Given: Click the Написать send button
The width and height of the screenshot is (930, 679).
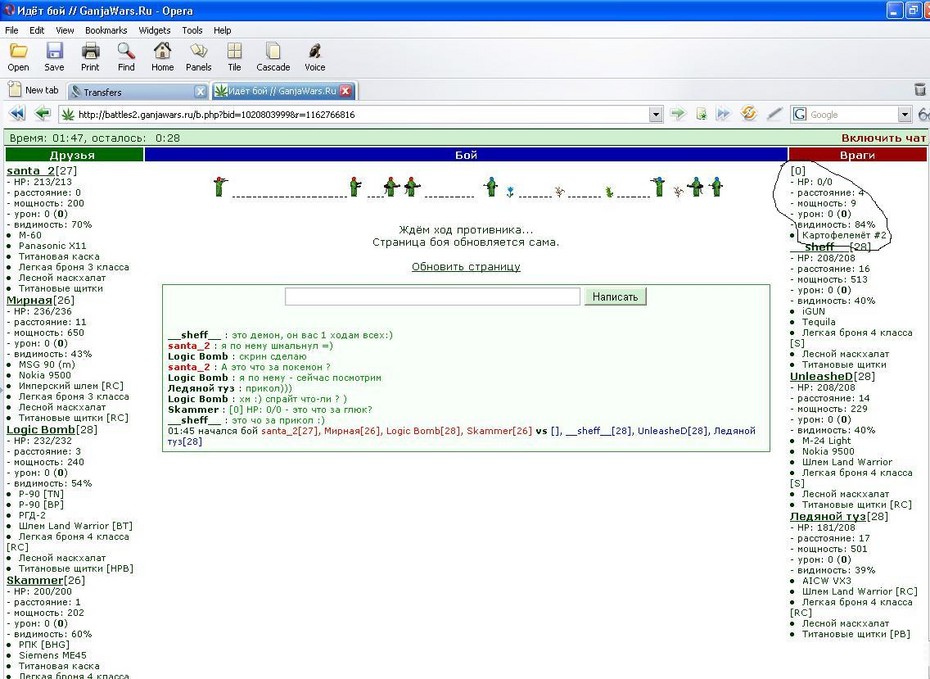Looking at the screenshot, I should click(x=615, y=297).
